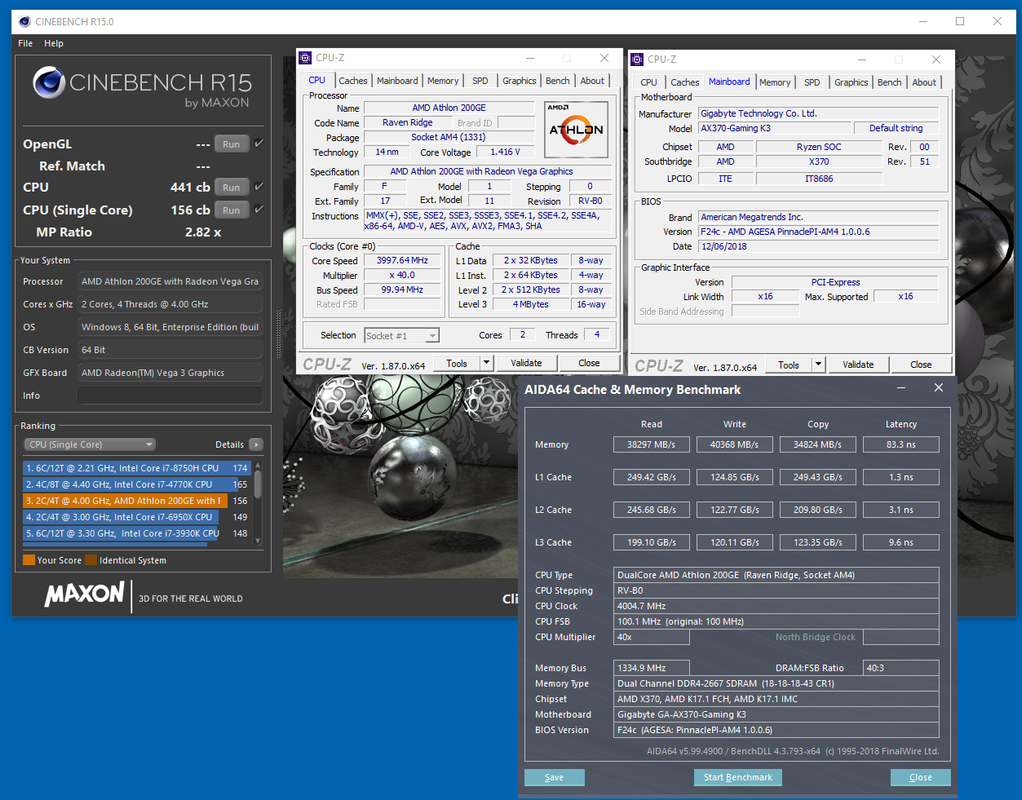Minimize the AIDA64 benchmark window

(x=901, y=389)
